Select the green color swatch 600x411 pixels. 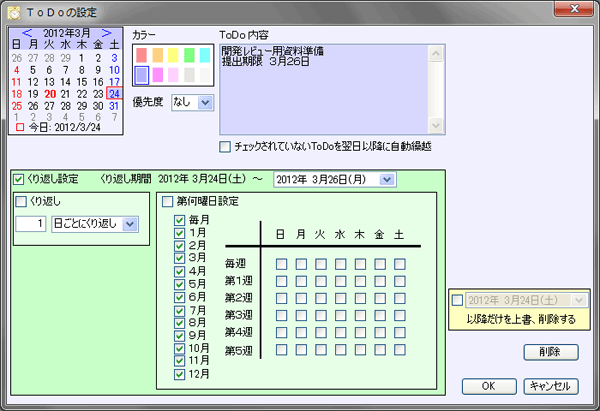coord(189,55)
